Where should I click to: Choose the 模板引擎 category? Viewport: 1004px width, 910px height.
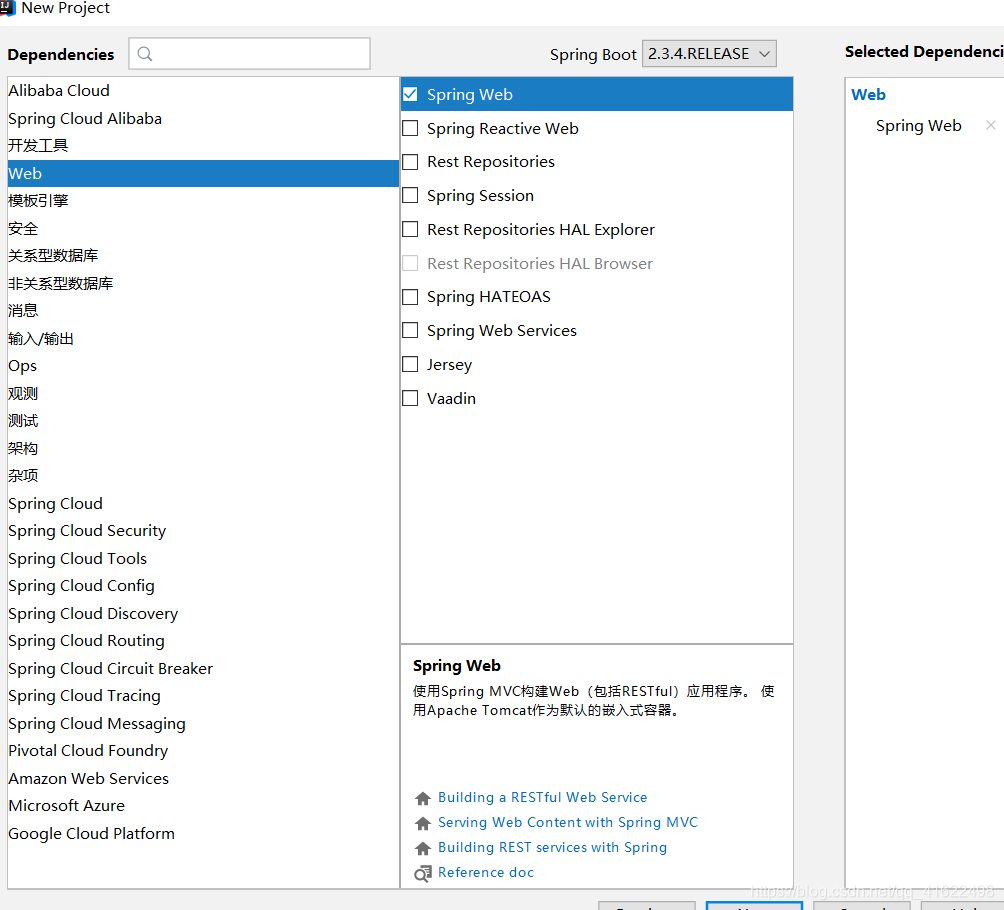[x=203, y=200]
